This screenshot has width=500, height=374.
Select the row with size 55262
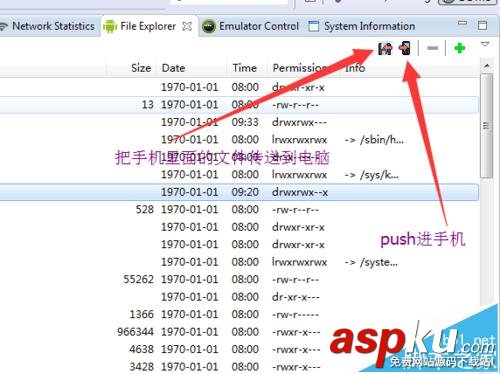(x=239, y=279)
